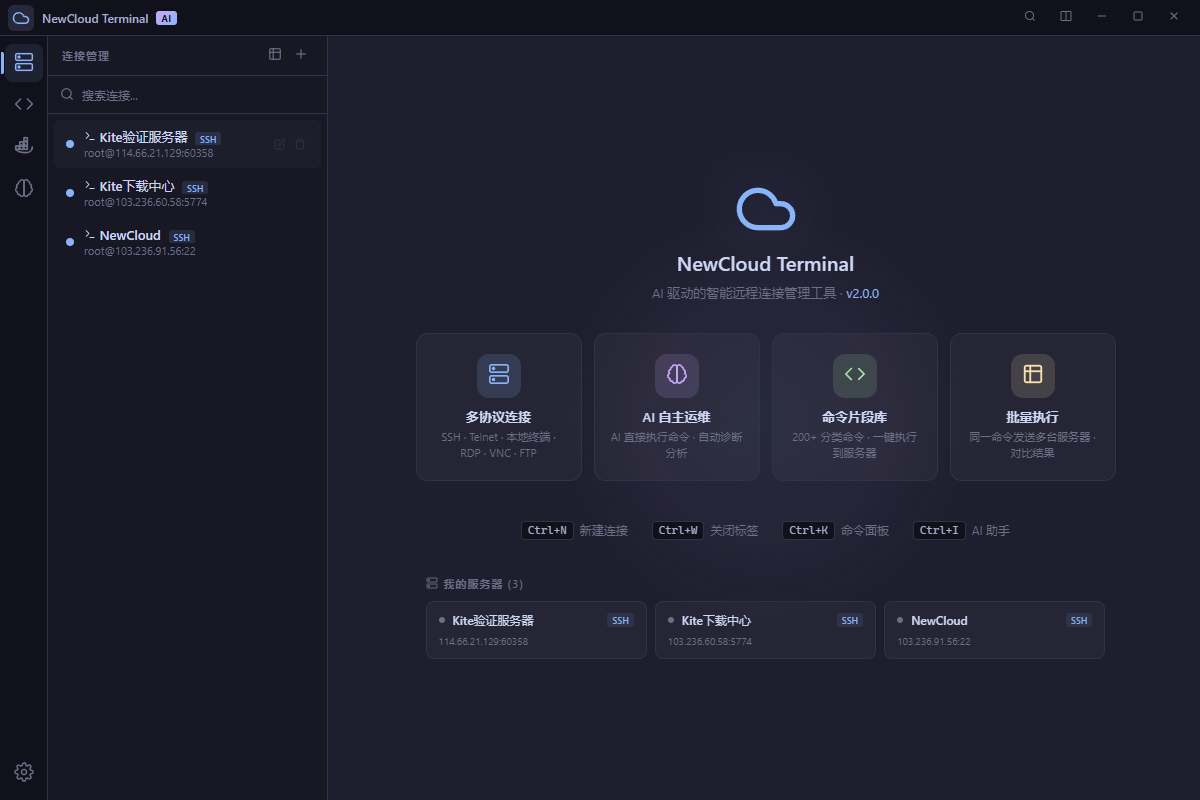Open application settings
This screenshot has height=800, width=1200.
pyautogui.click(x=23, y=771)
